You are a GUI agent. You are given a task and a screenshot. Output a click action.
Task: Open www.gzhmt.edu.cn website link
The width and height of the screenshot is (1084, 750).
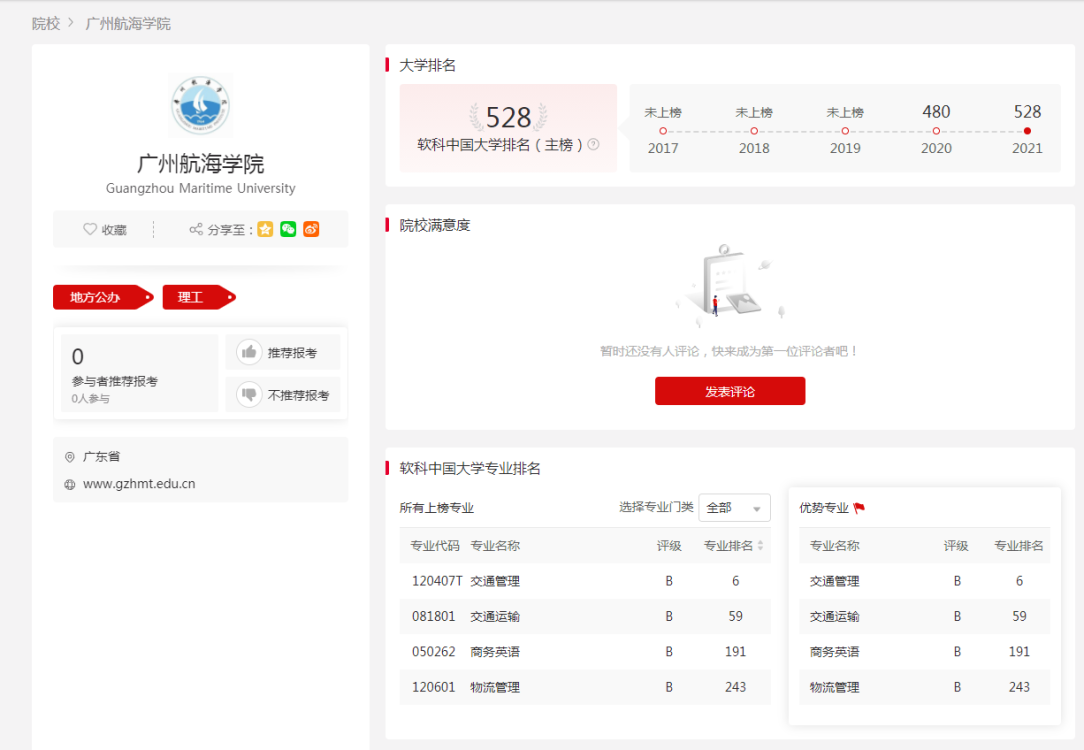pos(139,484)
